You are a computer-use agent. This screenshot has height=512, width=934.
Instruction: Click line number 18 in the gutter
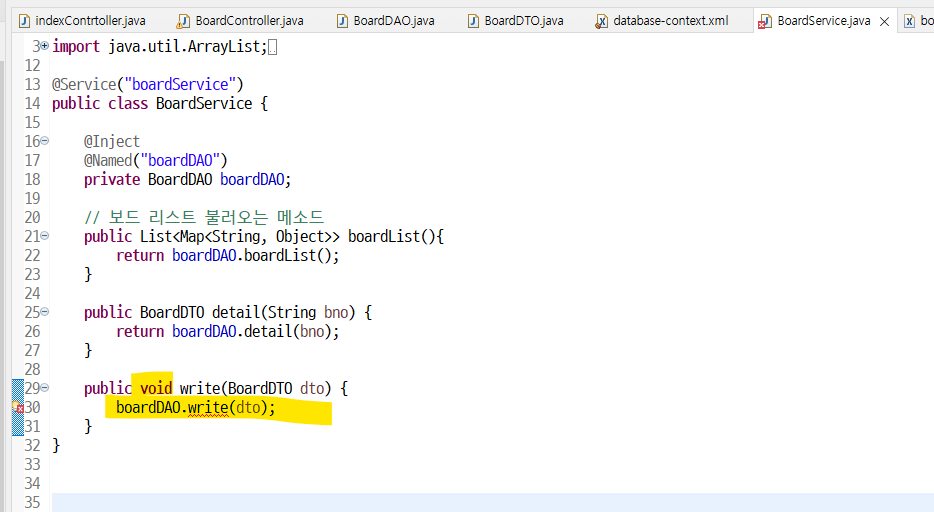click(x=32, y=180)
